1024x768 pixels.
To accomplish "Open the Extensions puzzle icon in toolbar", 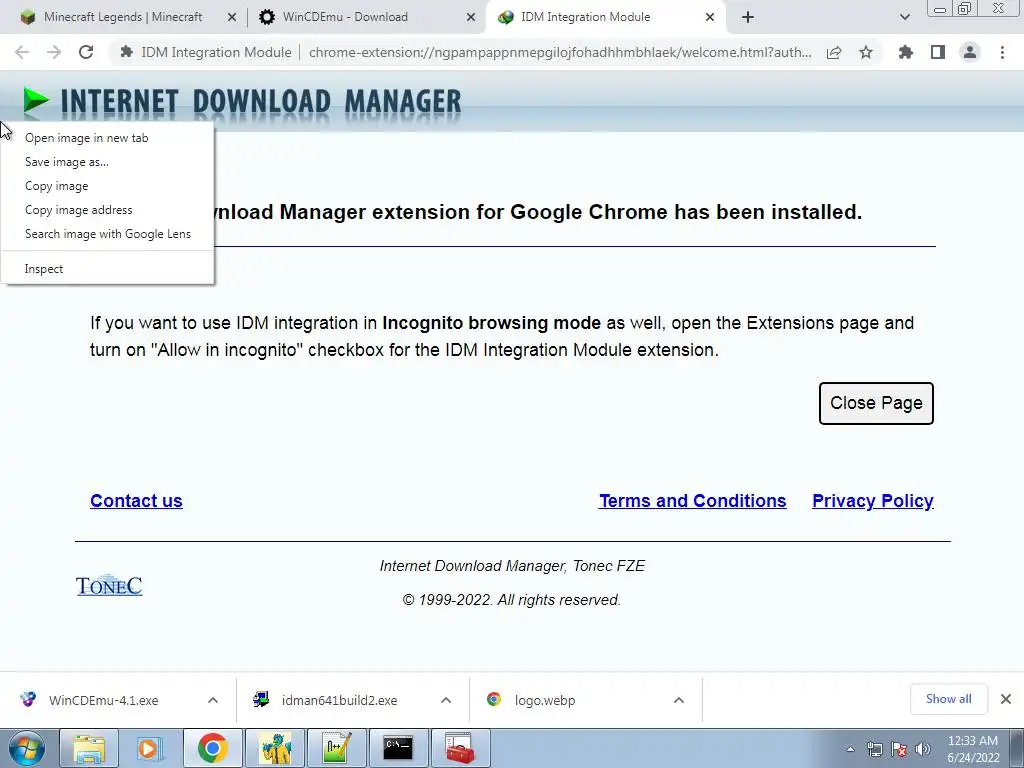I will (x=906, y=52).
